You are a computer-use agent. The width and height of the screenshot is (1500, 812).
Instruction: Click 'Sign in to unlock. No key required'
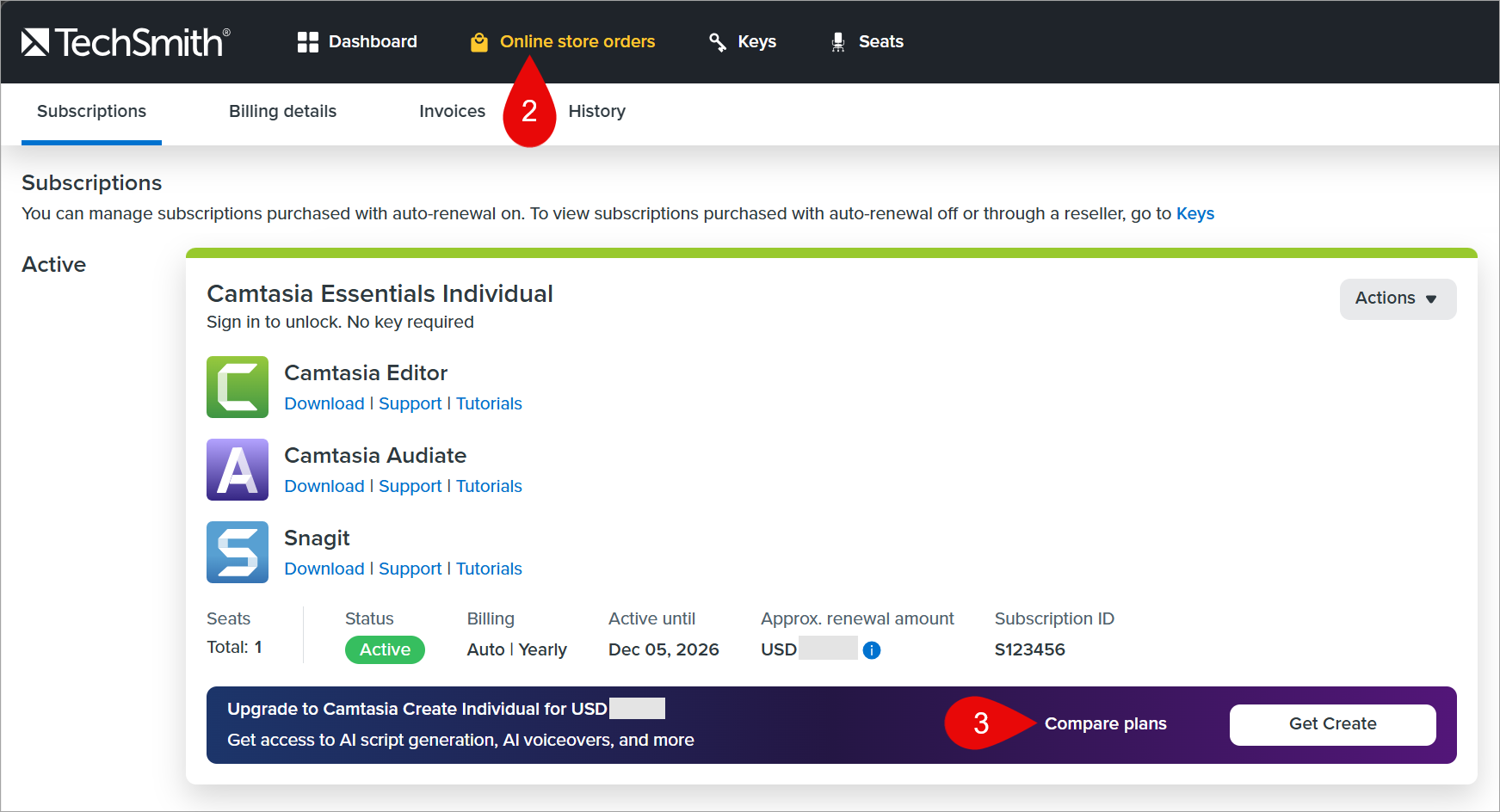click(x=340, y=323)
